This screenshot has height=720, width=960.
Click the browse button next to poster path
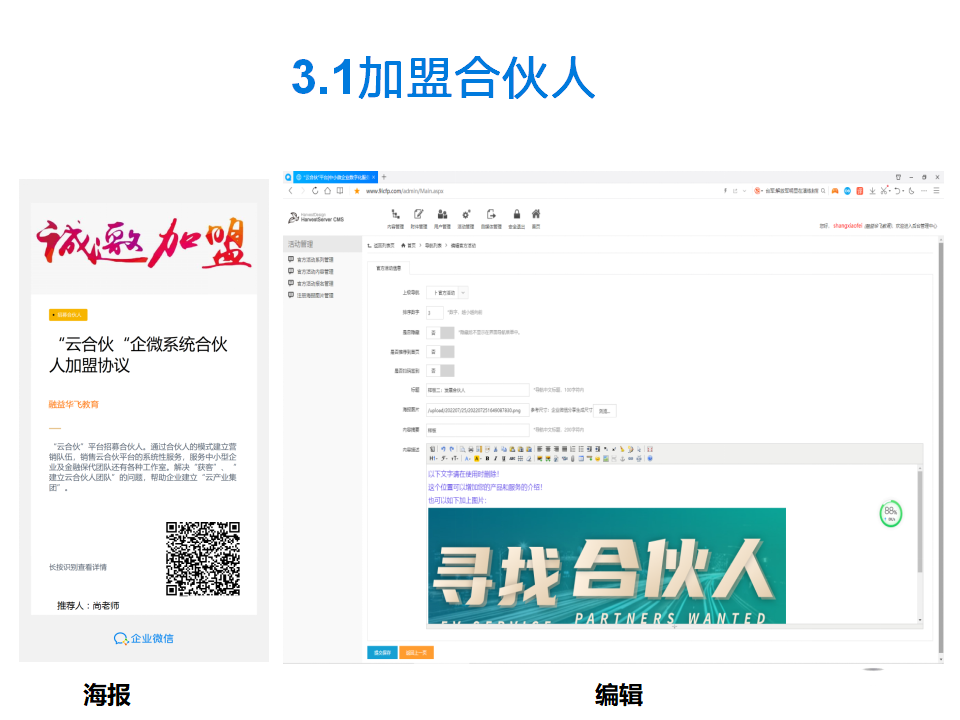point(604,411)
